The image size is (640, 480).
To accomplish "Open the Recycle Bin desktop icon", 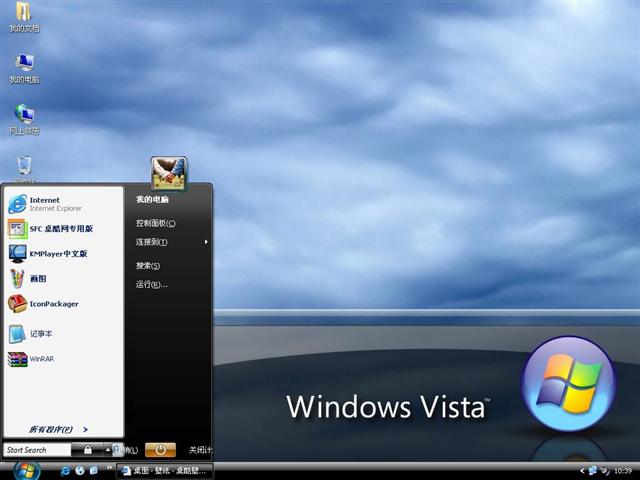I will (x=24, y=166).
